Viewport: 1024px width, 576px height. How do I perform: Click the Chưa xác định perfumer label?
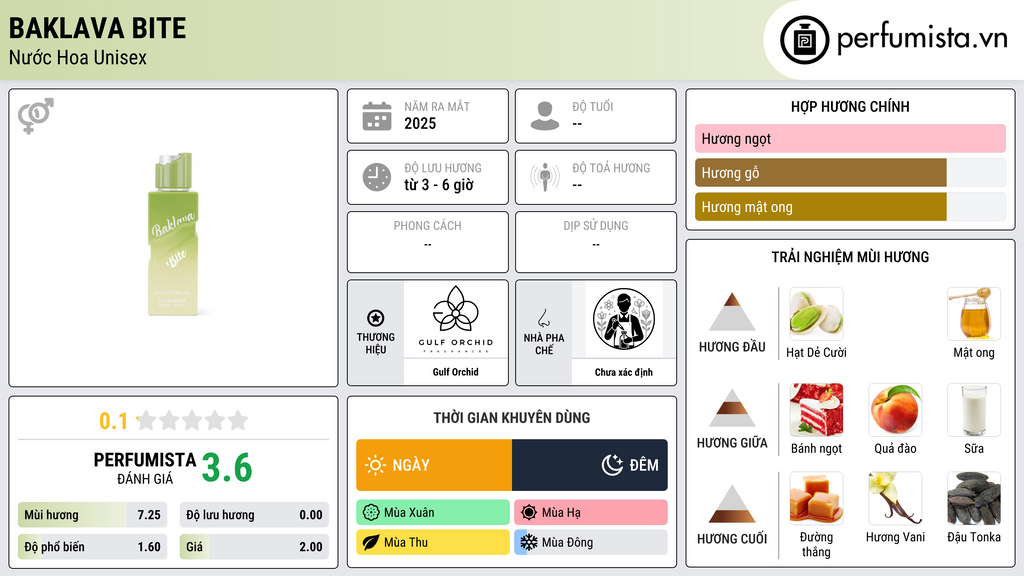click(624, 372)
